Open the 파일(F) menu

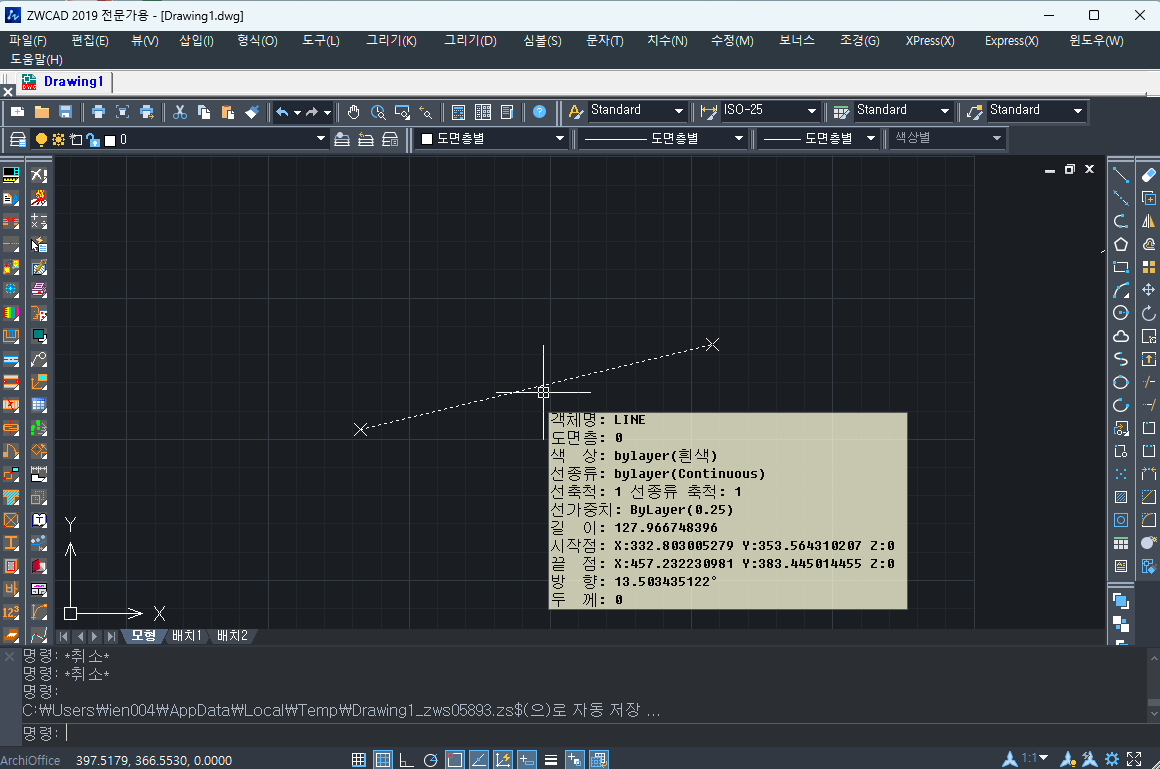(28, 41)
